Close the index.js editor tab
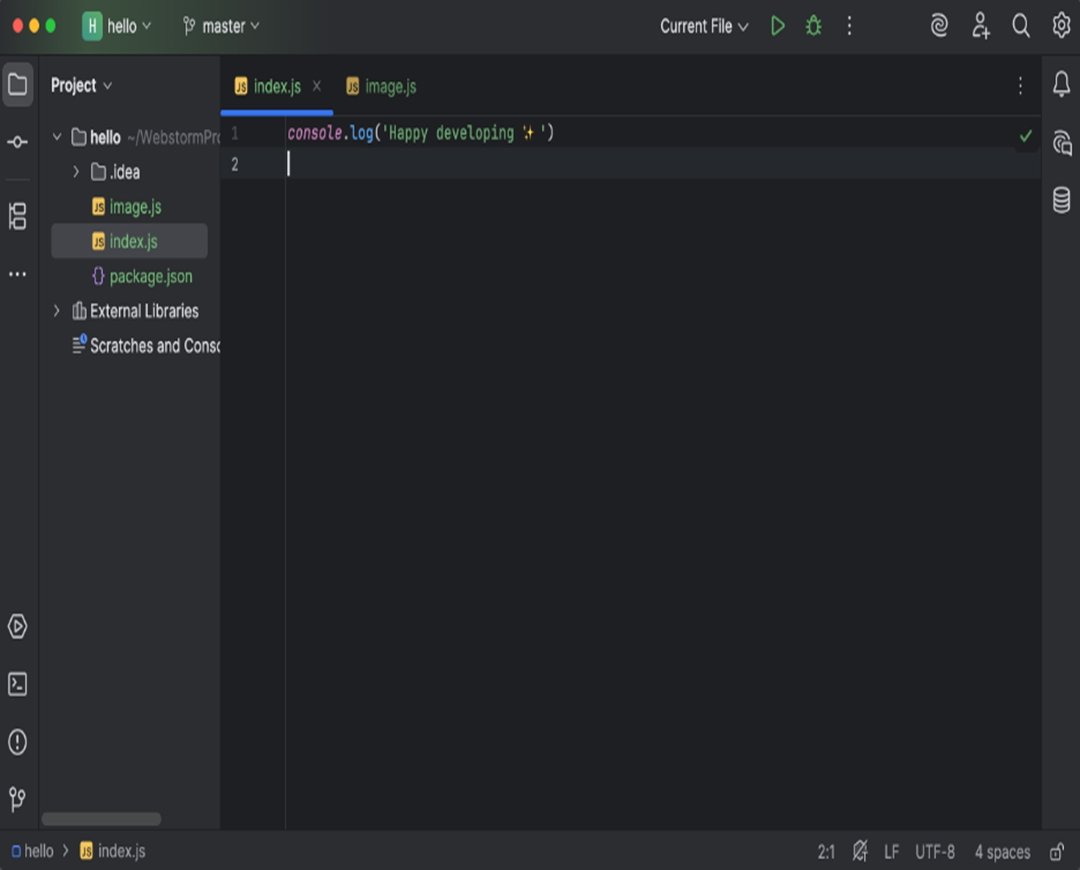The image size is (1080, 870). (317, 86)
